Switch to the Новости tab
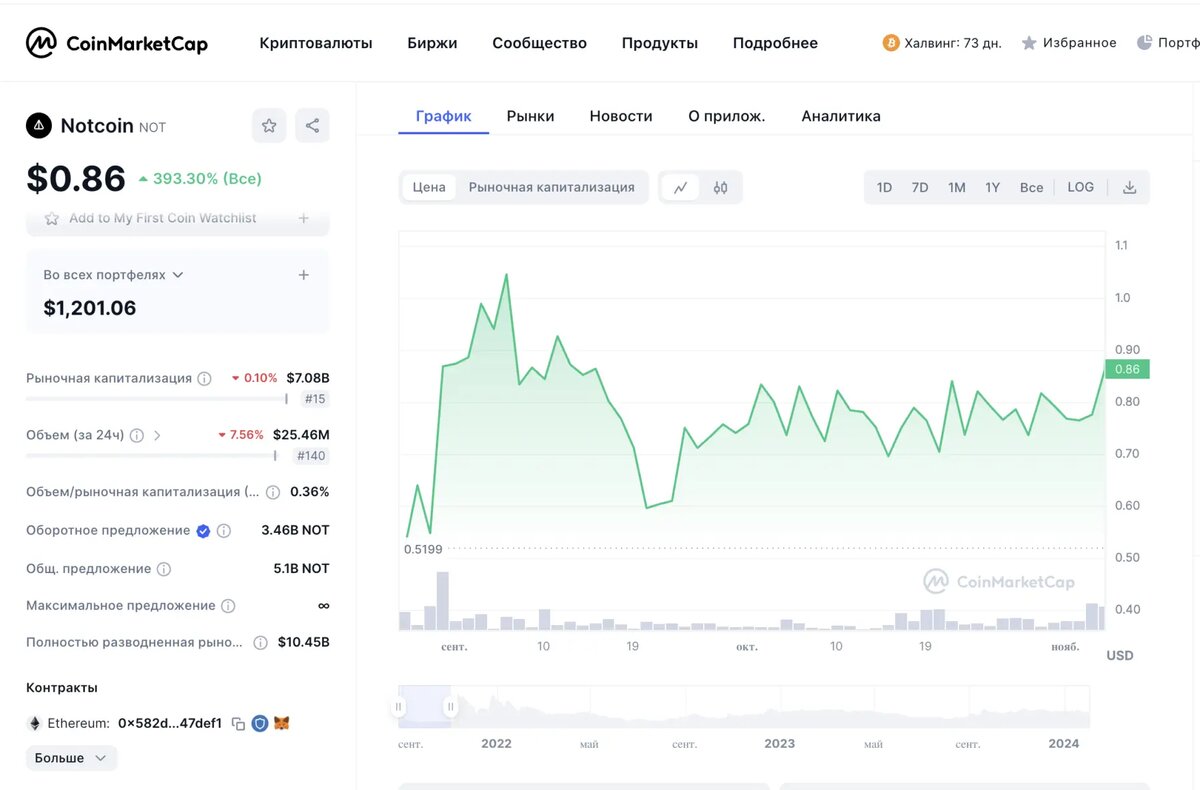1200x790 pixels. (x=621, y=116)
